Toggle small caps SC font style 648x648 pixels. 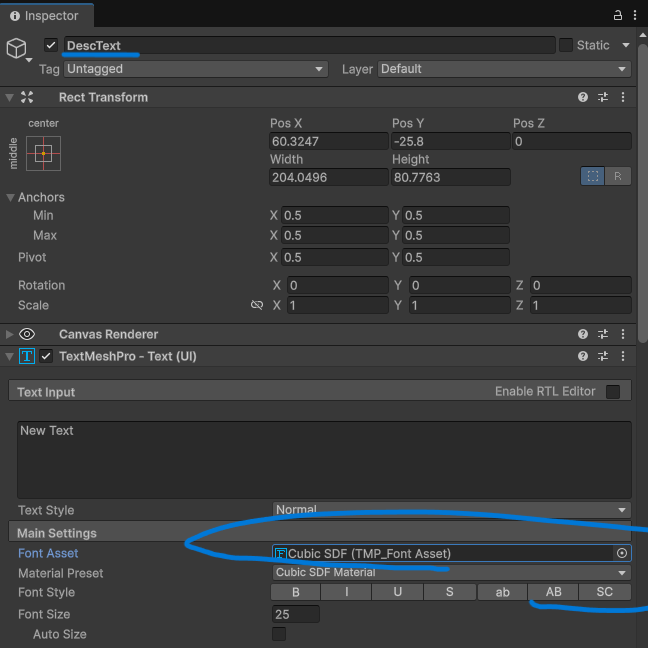pos(605,592)
